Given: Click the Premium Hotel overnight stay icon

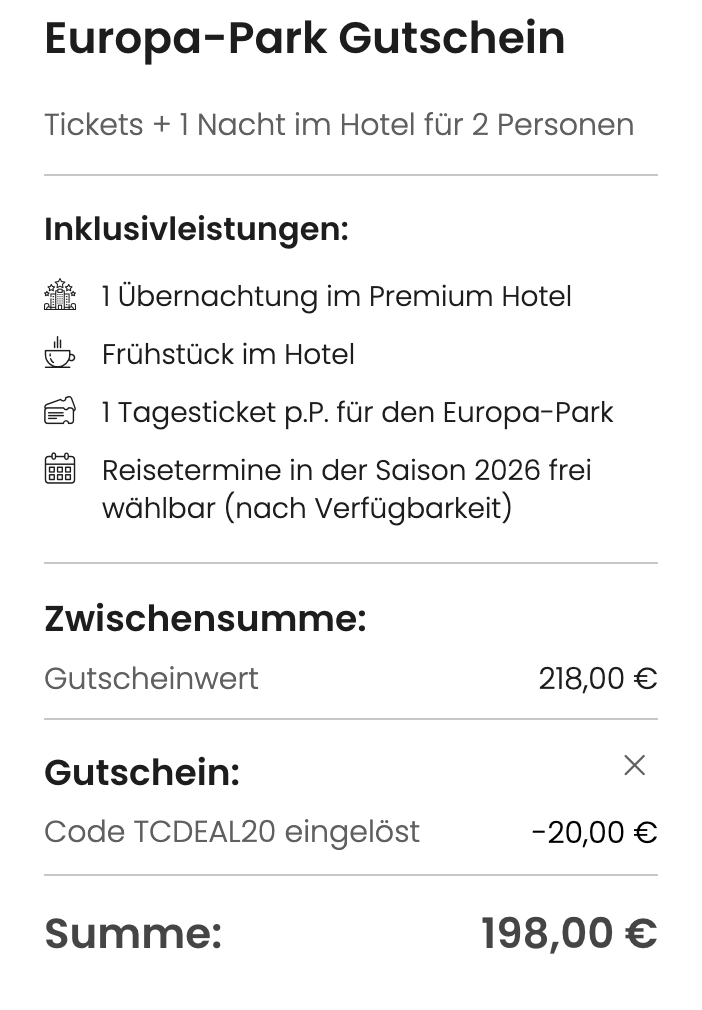Looking at the screenshot, I should (x=61, y=296).
